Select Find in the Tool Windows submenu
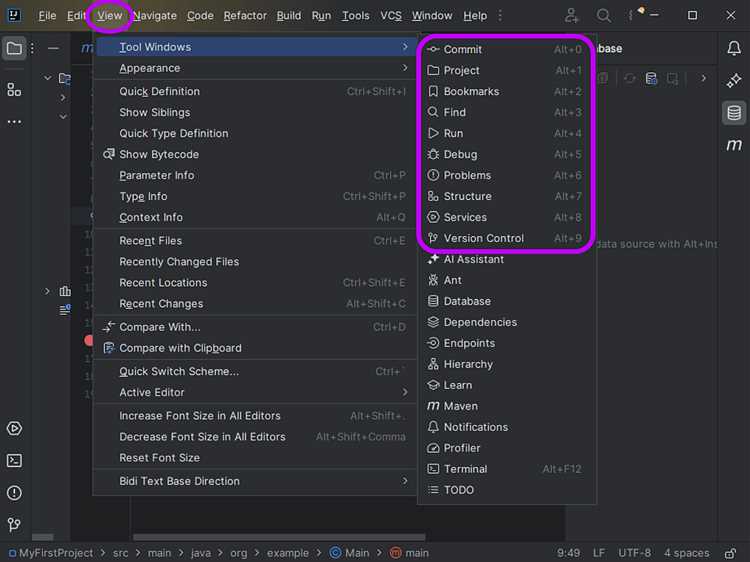 click(506, 112)
